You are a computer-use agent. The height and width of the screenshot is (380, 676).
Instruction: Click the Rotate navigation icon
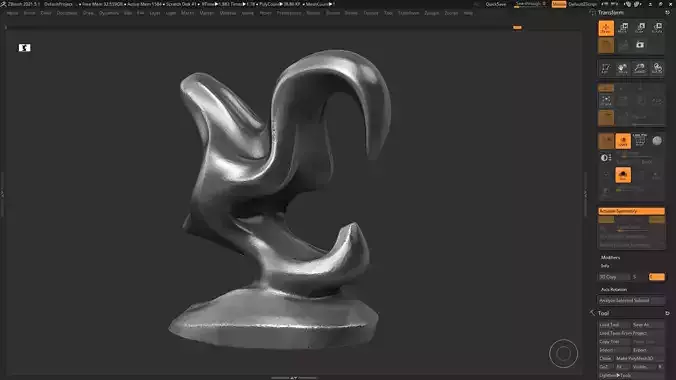(657, 68)
